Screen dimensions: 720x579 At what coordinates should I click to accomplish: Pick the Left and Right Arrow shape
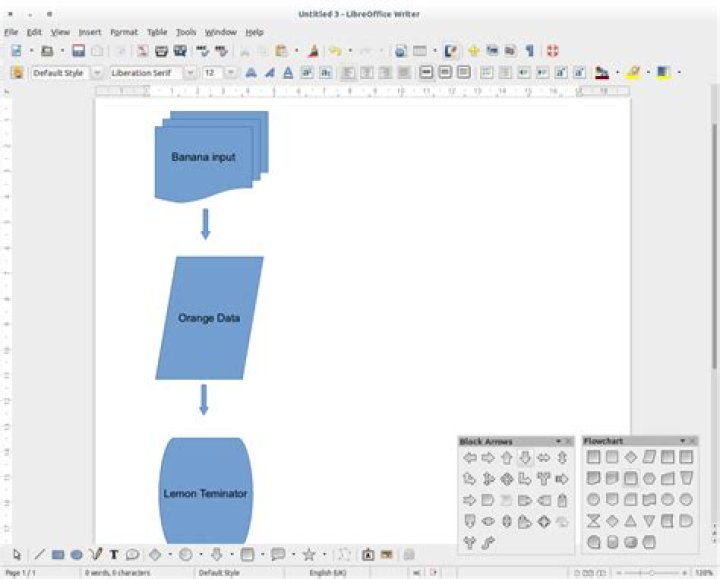[544, 457]
